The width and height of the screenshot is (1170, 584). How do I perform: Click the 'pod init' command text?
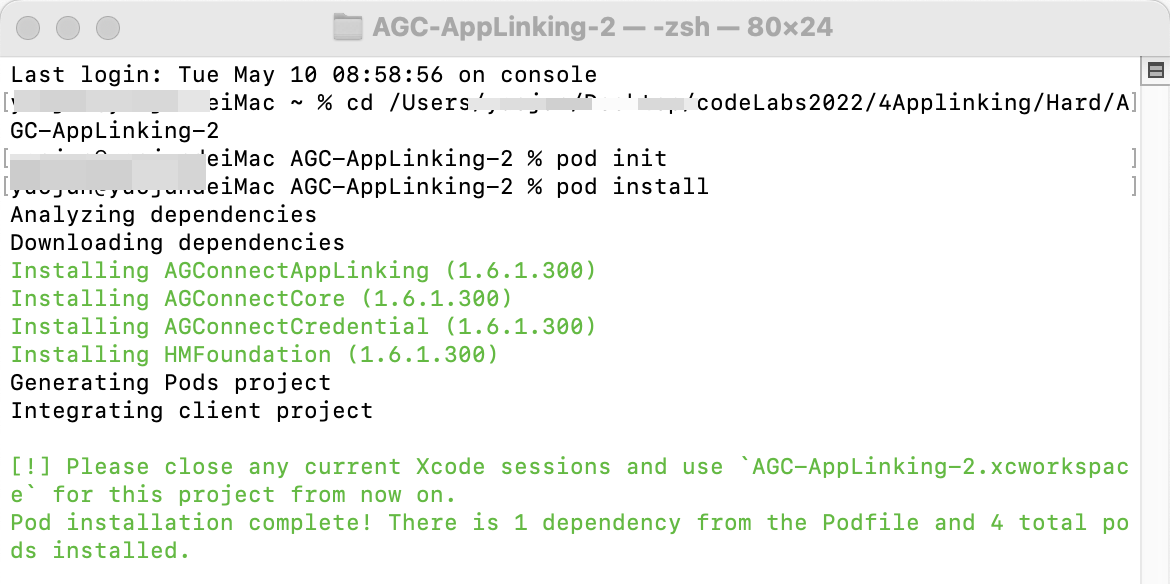click(611, 159)
